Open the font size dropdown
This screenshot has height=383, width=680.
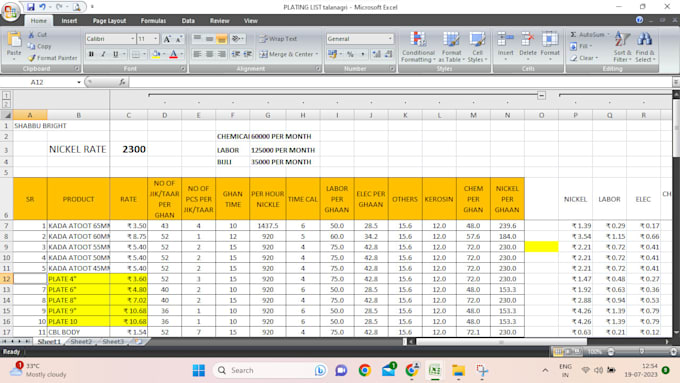[x=155, y=39]
